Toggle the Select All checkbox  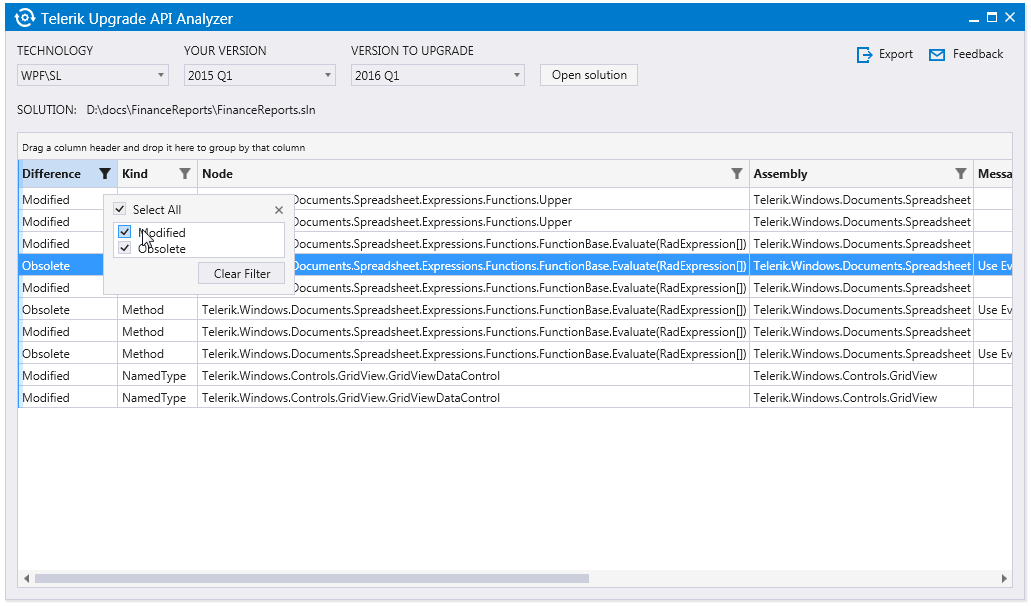tap(120, 210)
